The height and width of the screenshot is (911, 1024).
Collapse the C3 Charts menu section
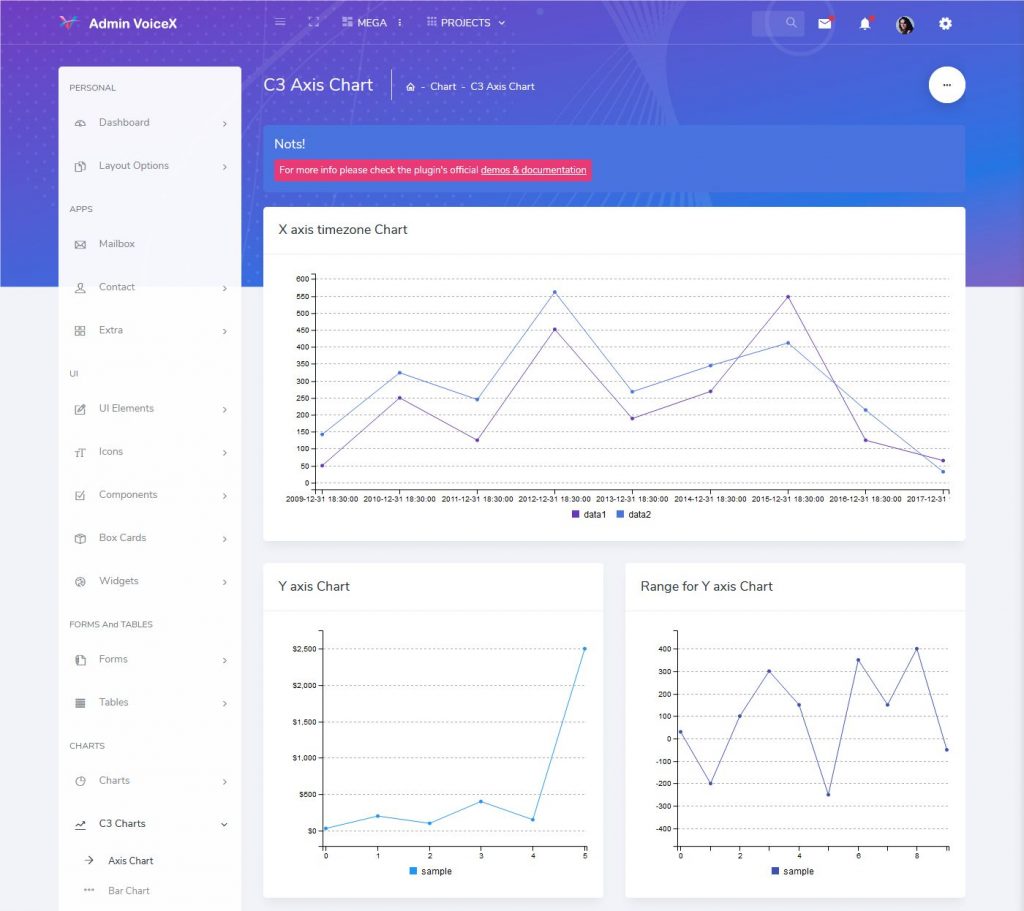point(121,823)
